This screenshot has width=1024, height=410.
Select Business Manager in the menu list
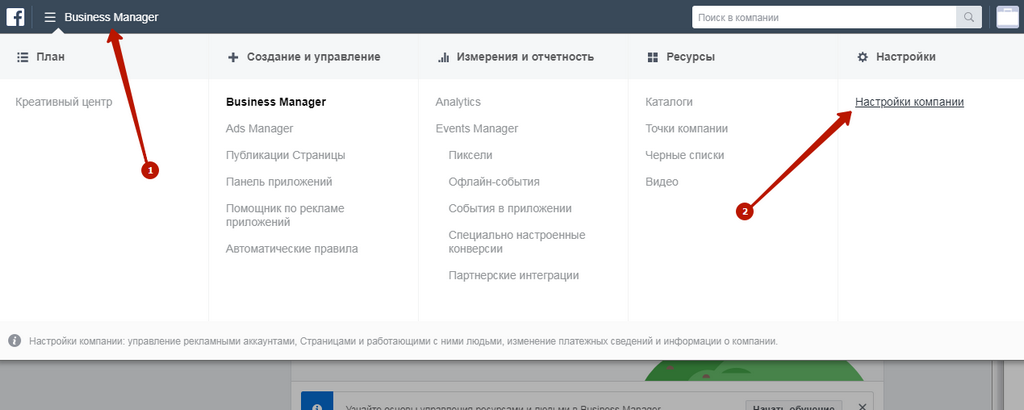tap(276, 102)
